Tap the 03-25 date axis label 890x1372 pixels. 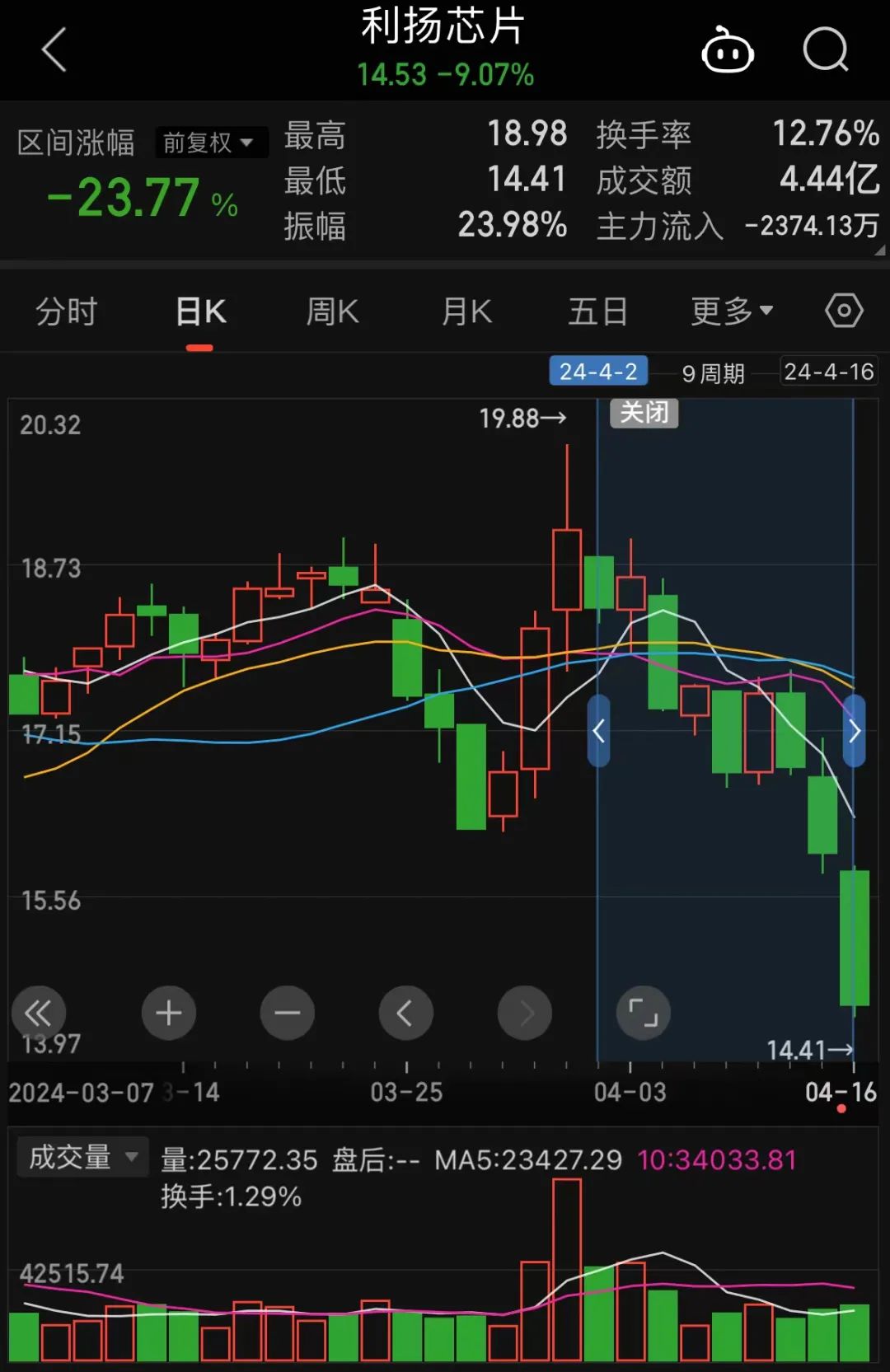point(406,1093)
